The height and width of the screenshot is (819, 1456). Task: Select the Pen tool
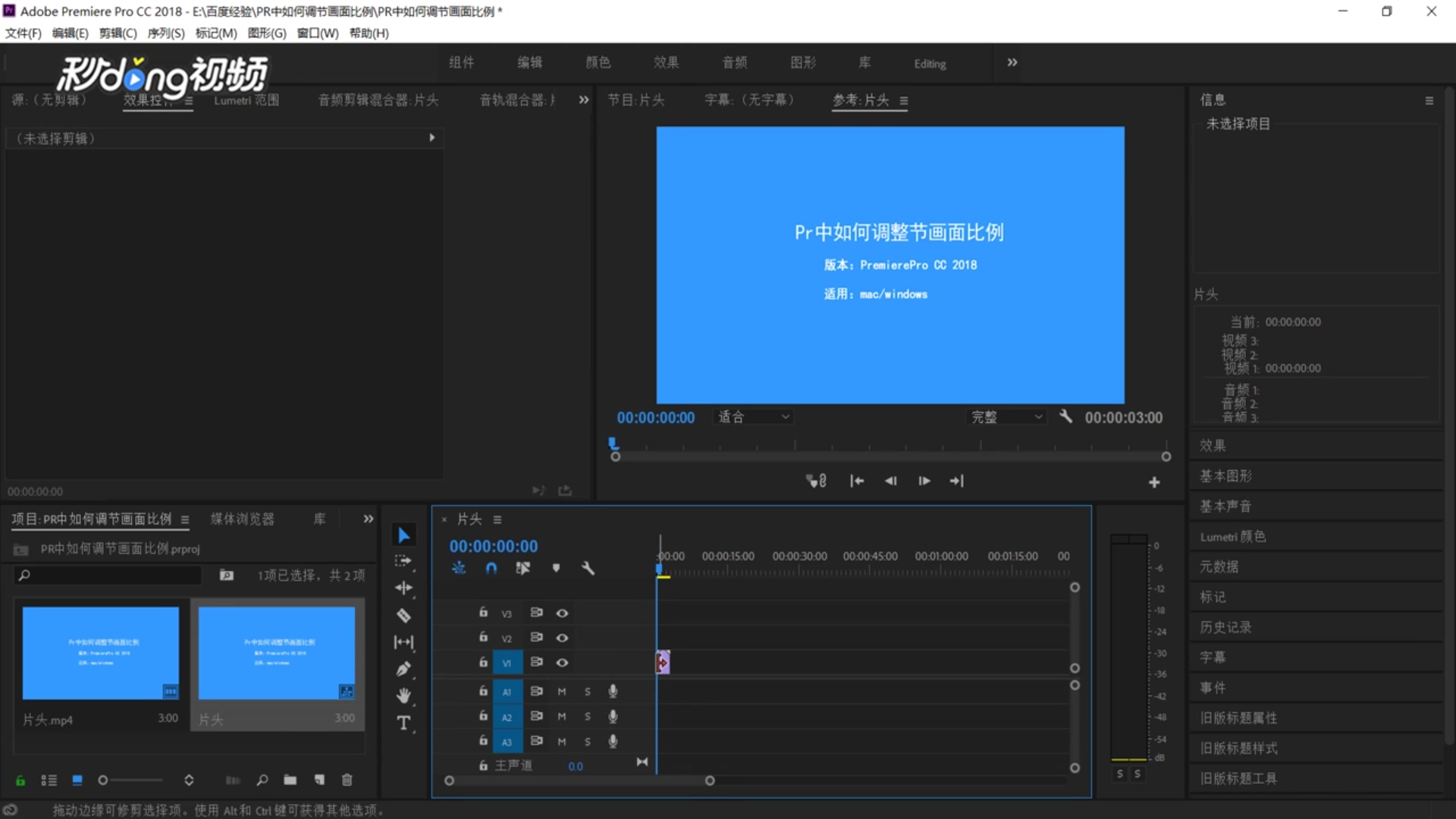[x=403, y=669]
